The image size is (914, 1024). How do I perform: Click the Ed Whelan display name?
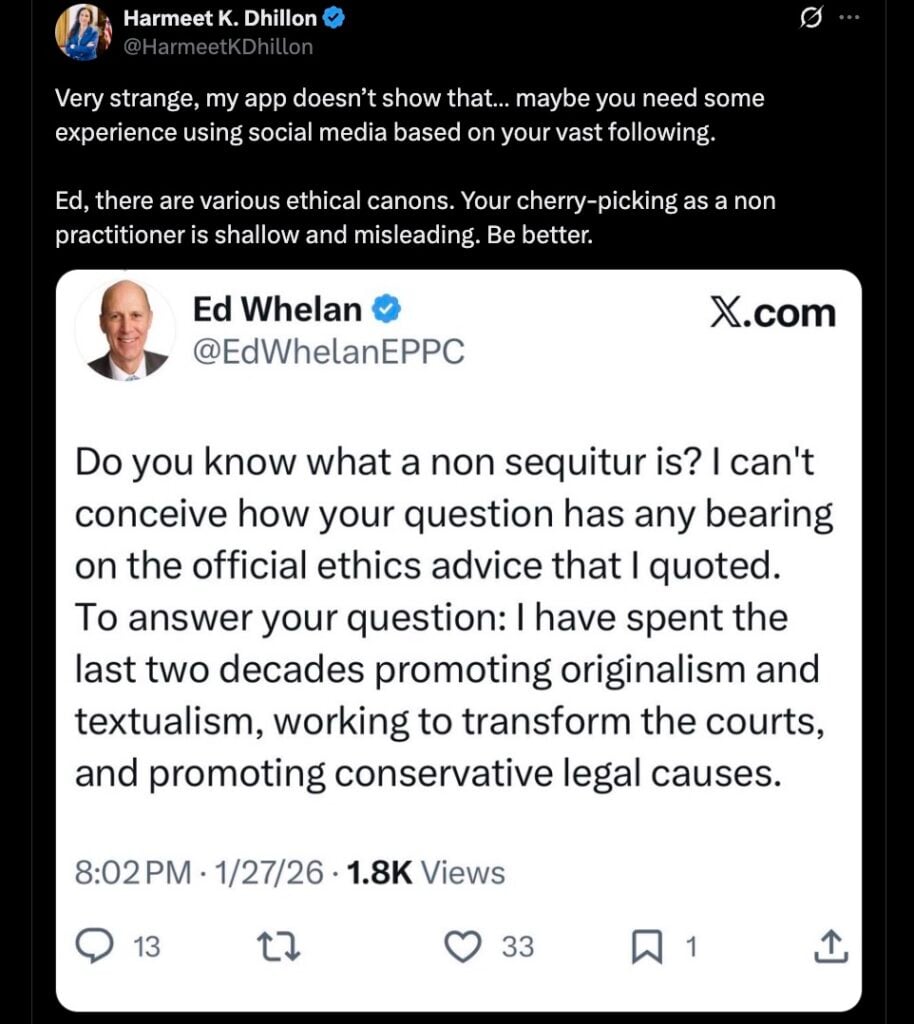(x=277, y=310)
